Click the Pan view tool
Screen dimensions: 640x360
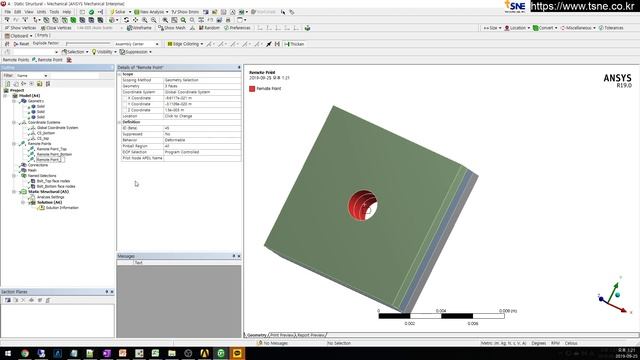pos(136,20)
